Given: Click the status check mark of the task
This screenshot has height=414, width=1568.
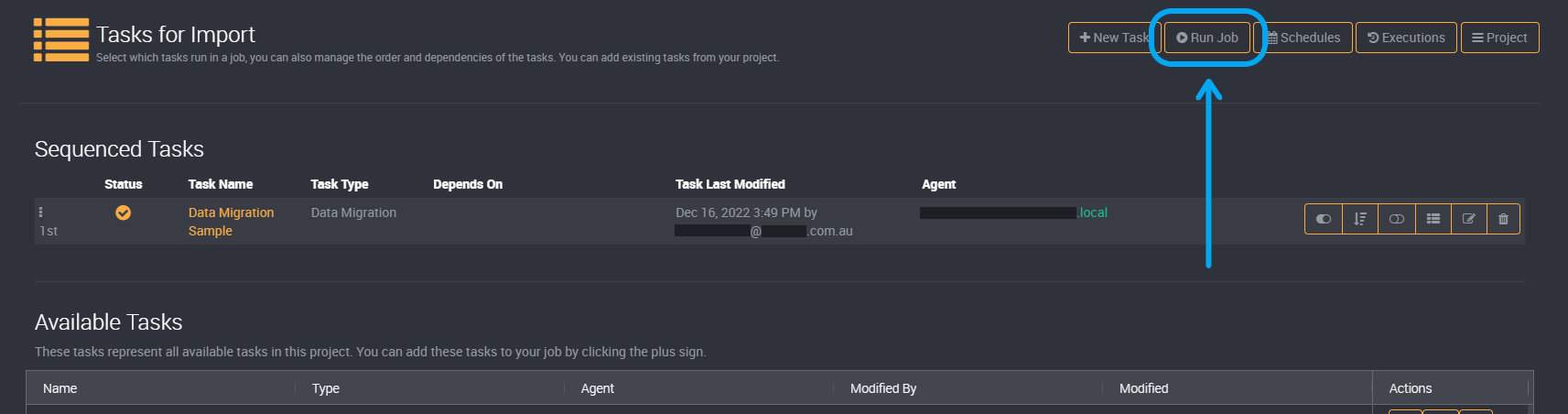Looking at the screenshot, I should 123,212.
